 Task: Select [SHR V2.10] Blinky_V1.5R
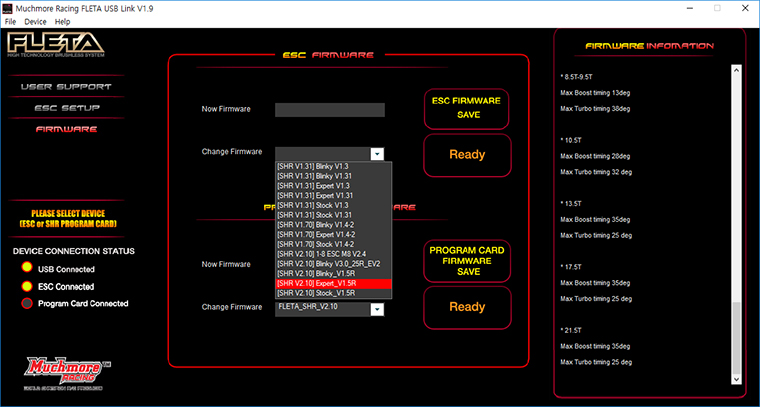(x=333, y=274)
